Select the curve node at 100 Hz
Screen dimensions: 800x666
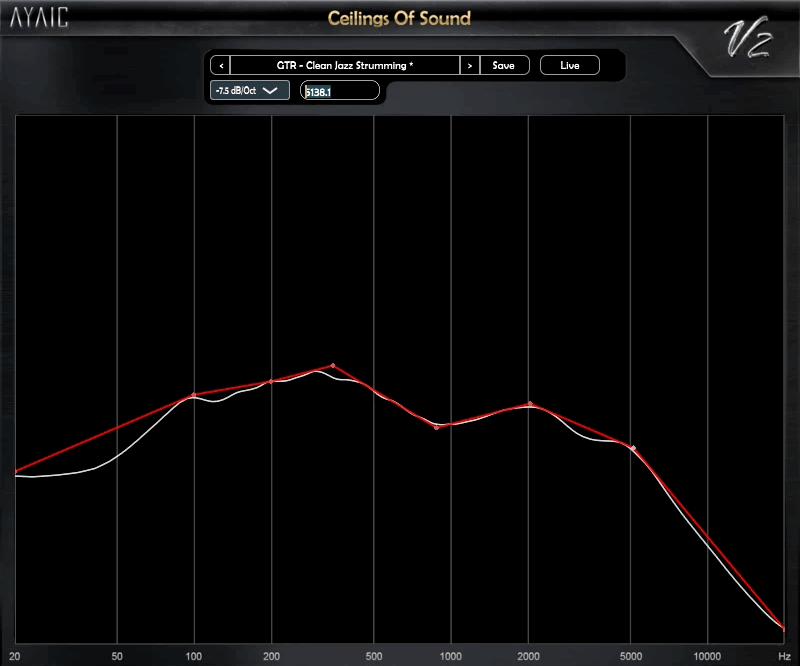194,396
